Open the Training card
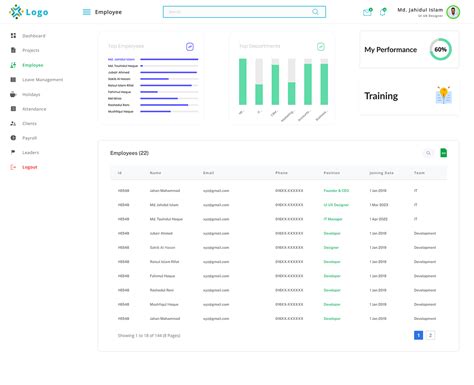The image size is (474, 385). 409,96
